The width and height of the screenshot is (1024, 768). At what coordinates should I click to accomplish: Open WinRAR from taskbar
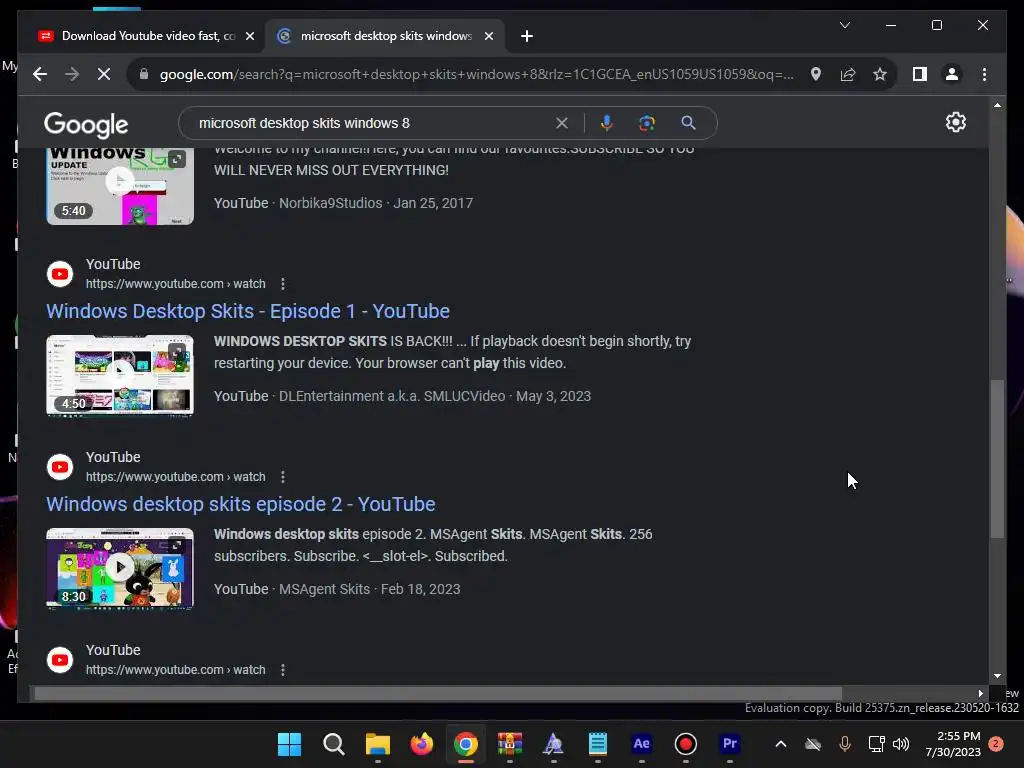(510, 744)
